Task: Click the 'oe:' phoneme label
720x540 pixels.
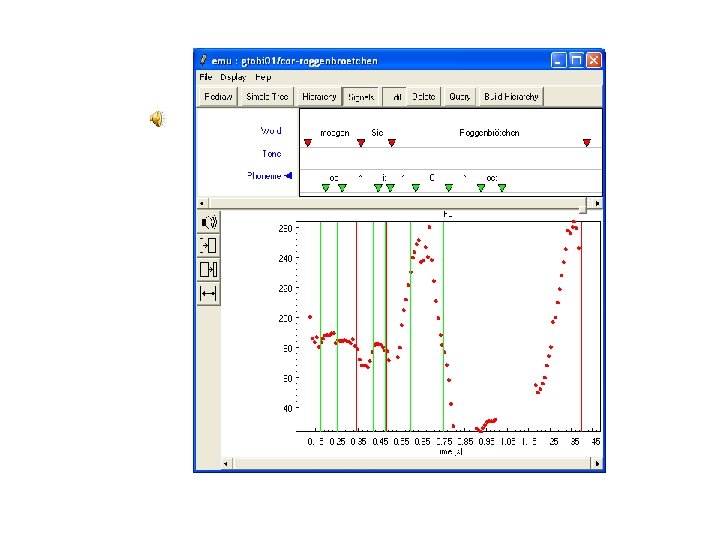Action: pos(492,178)
